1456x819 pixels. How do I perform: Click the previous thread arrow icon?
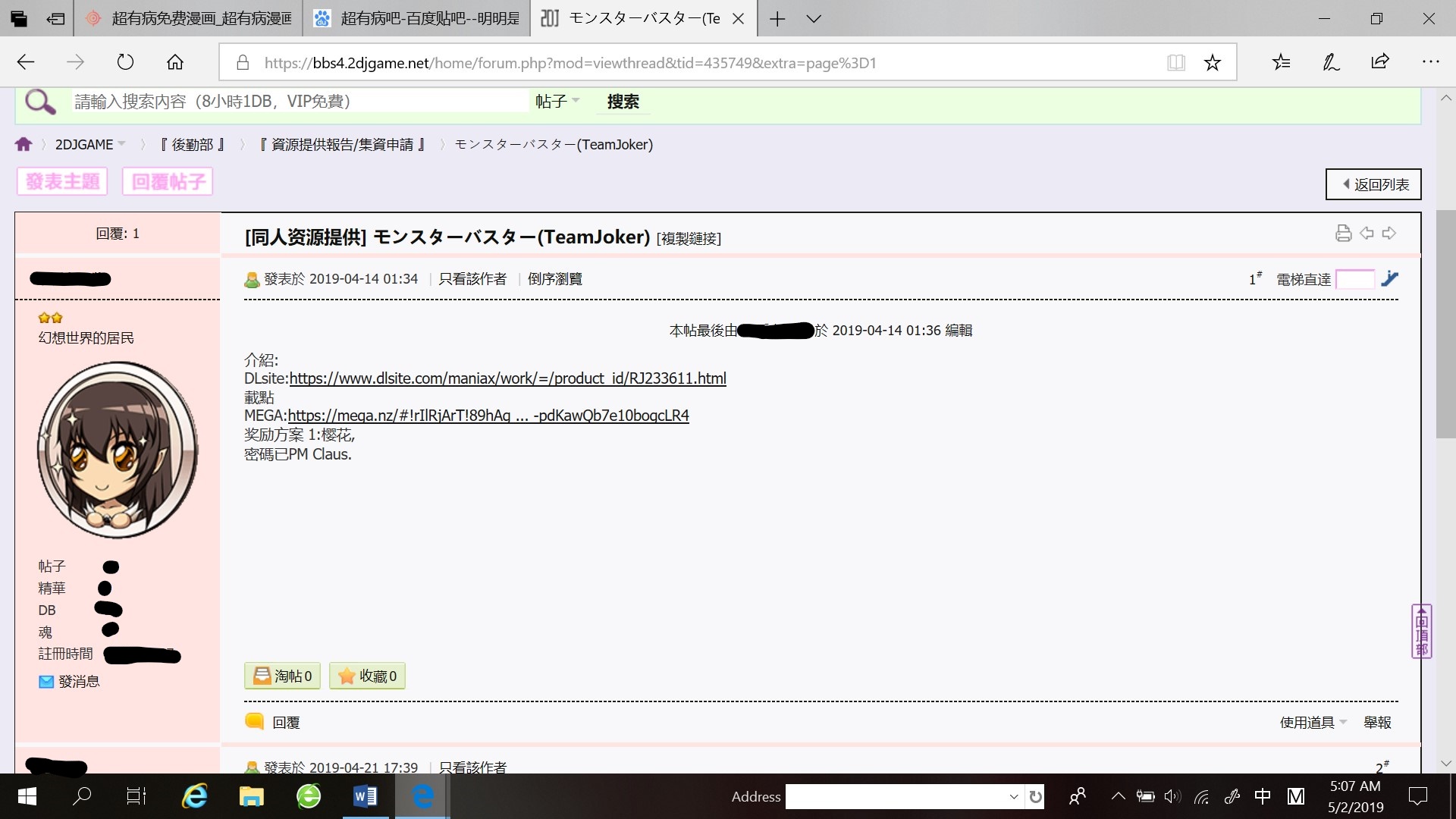tap(1367, 234)
